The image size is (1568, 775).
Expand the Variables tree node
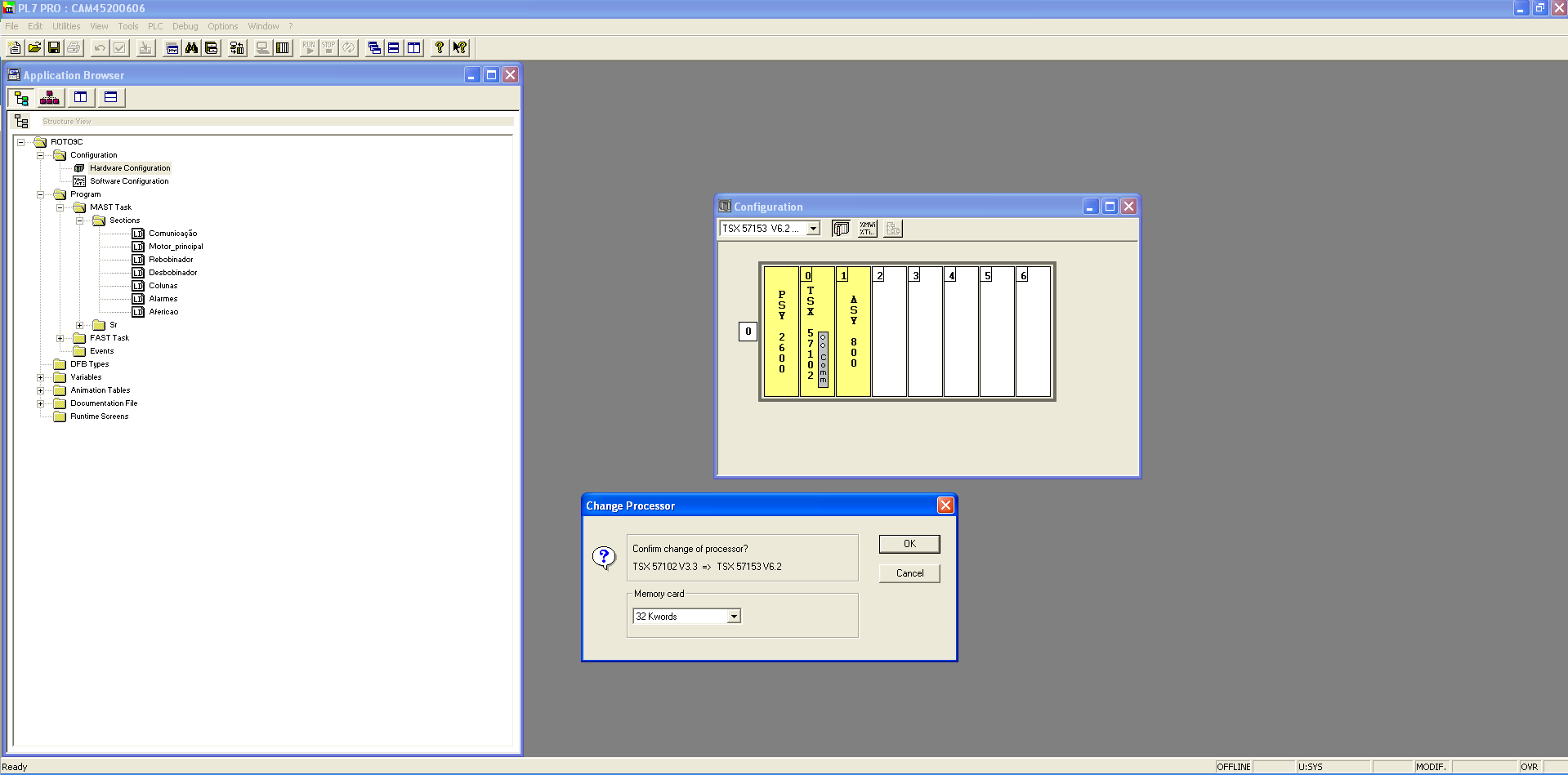pyautogui.click(x=41, y=377)
